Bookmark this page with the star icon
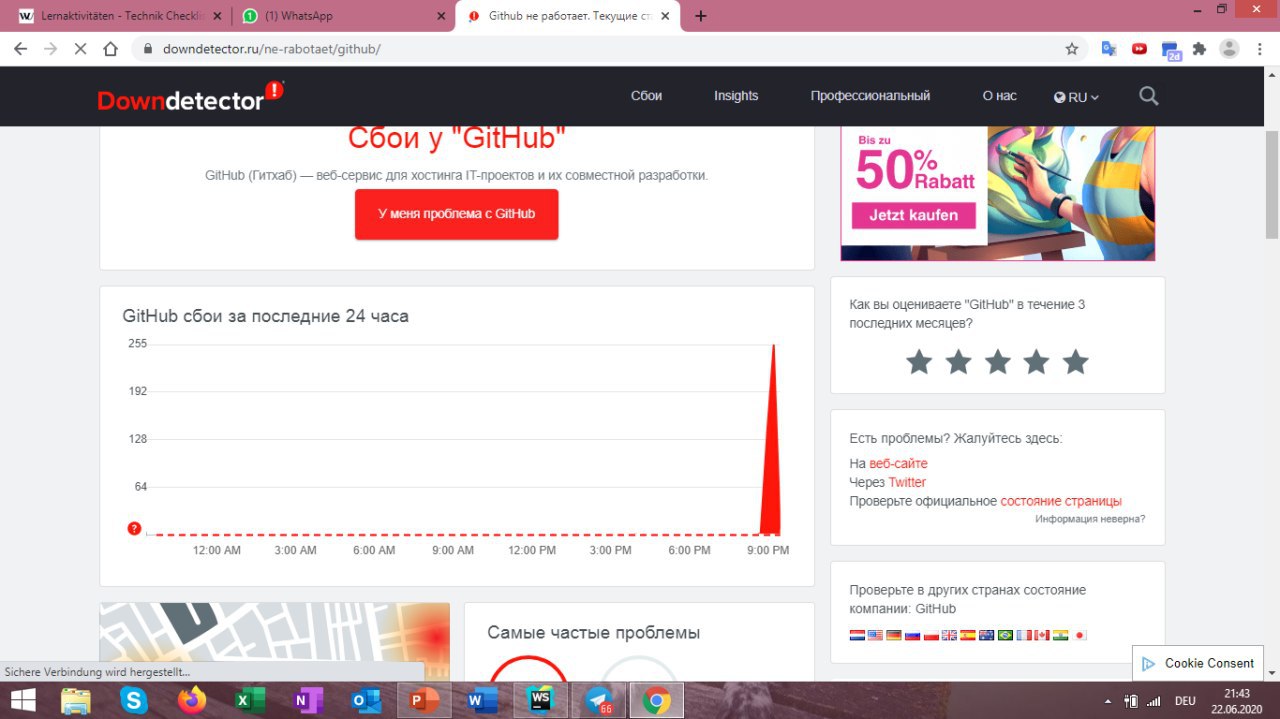1280x719 pixels. (1072, 48)
